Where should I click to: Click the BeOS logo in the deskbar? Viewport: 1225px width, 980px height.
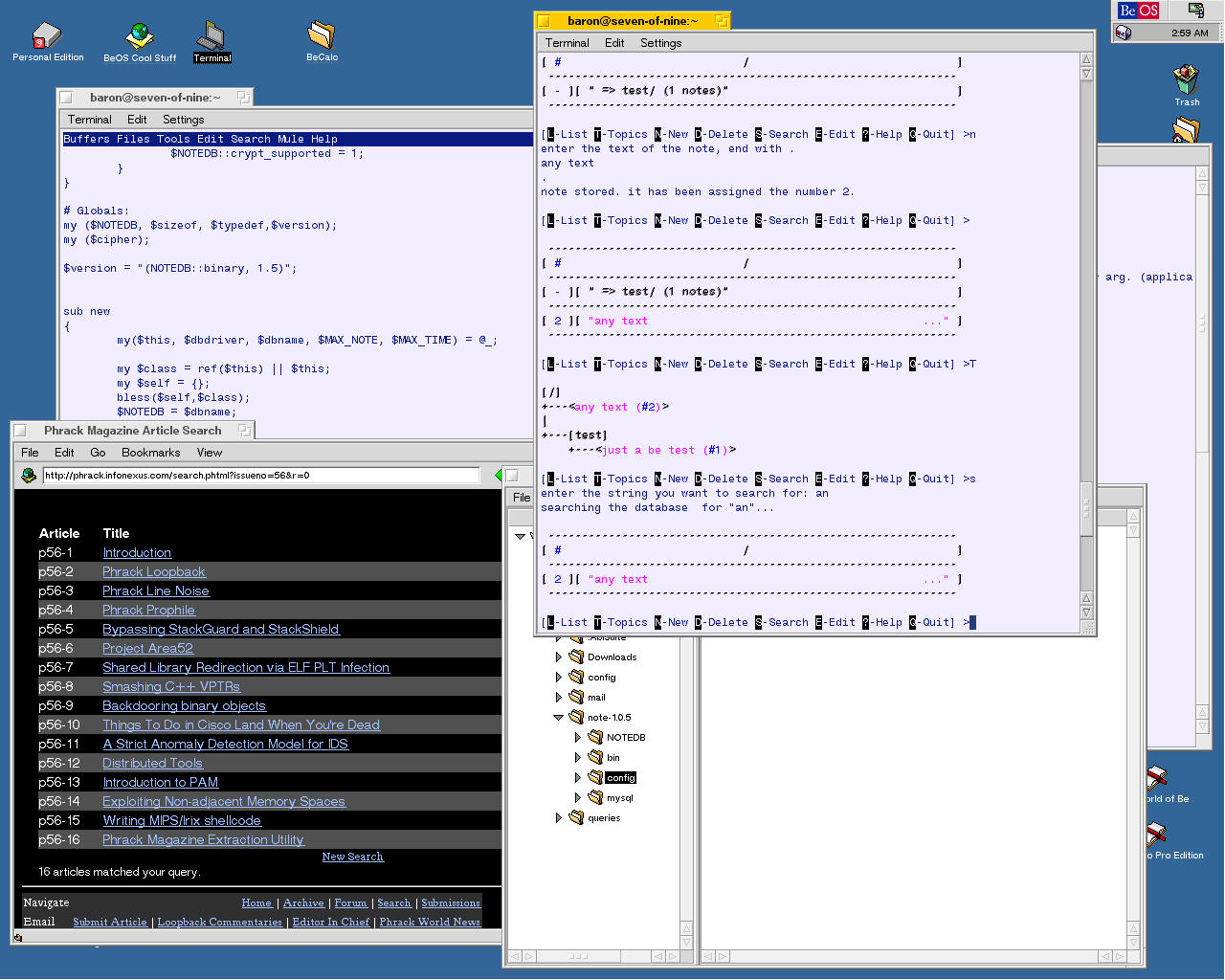tap(1139, 11)
